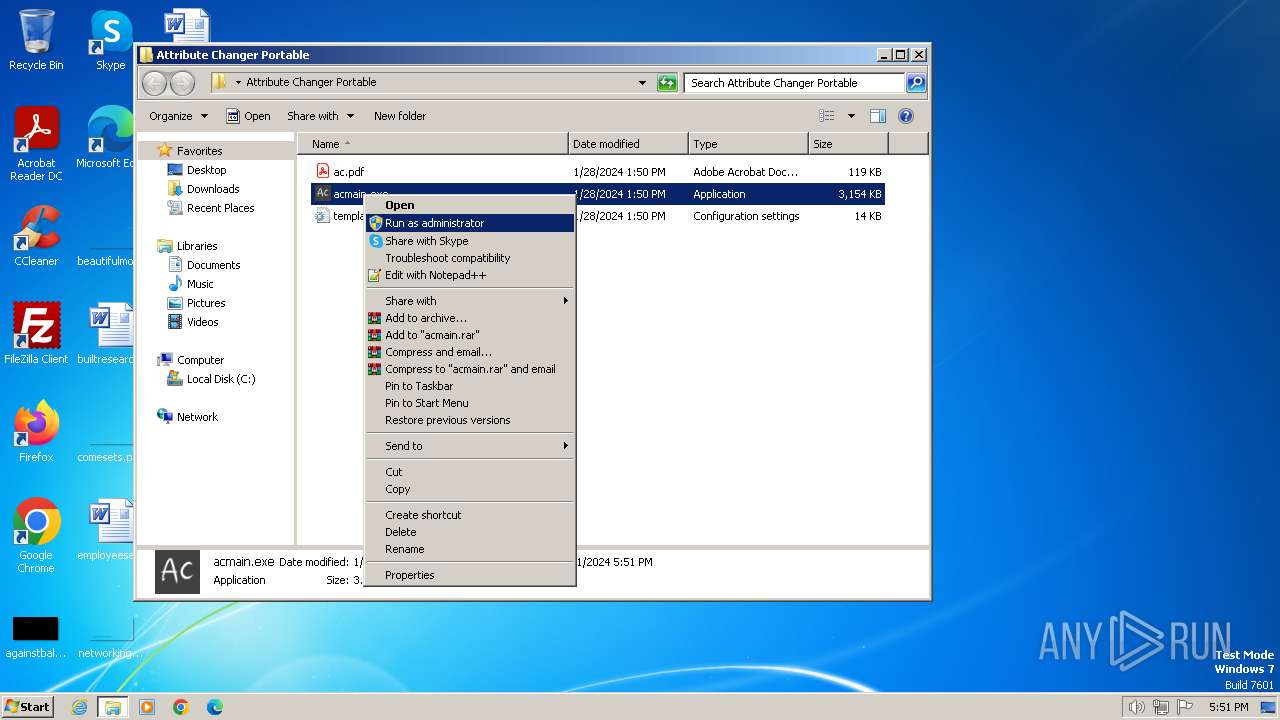1280x720 pixels.
Task: Click the taskbar clock showing 5:51 PM
Action: pos(1228,707)
